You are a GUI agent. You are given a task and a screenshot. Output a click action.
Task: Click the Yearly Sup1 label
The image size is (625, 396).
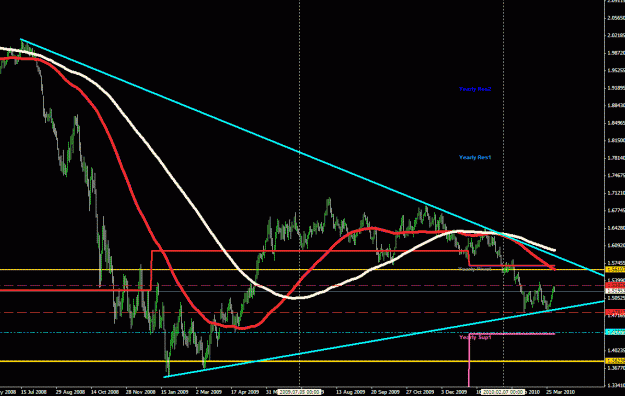tap(475, 337)
